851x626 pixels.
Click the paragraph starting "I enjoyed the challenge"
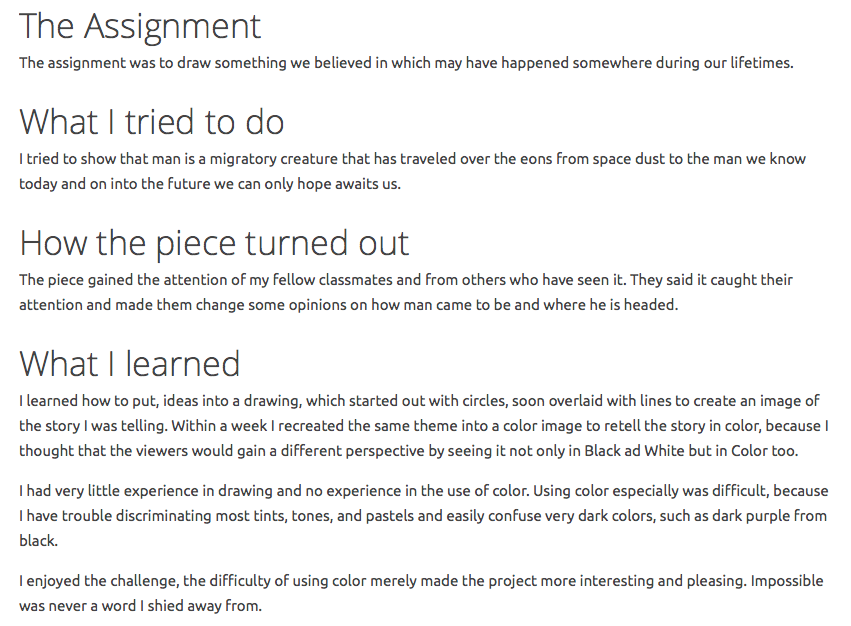420,593
